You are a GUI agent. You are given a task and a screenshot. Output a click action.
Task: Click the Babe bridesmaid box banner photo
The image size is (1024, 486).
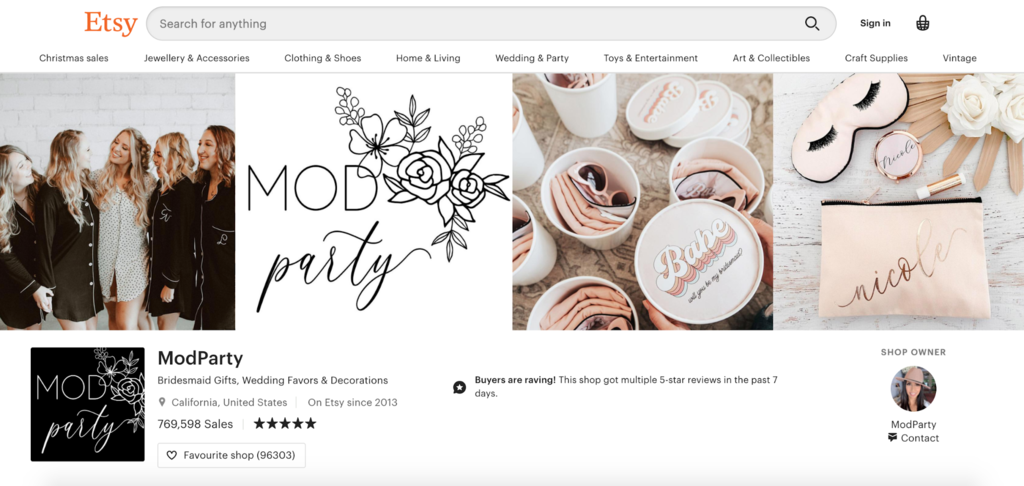point(643,202)
